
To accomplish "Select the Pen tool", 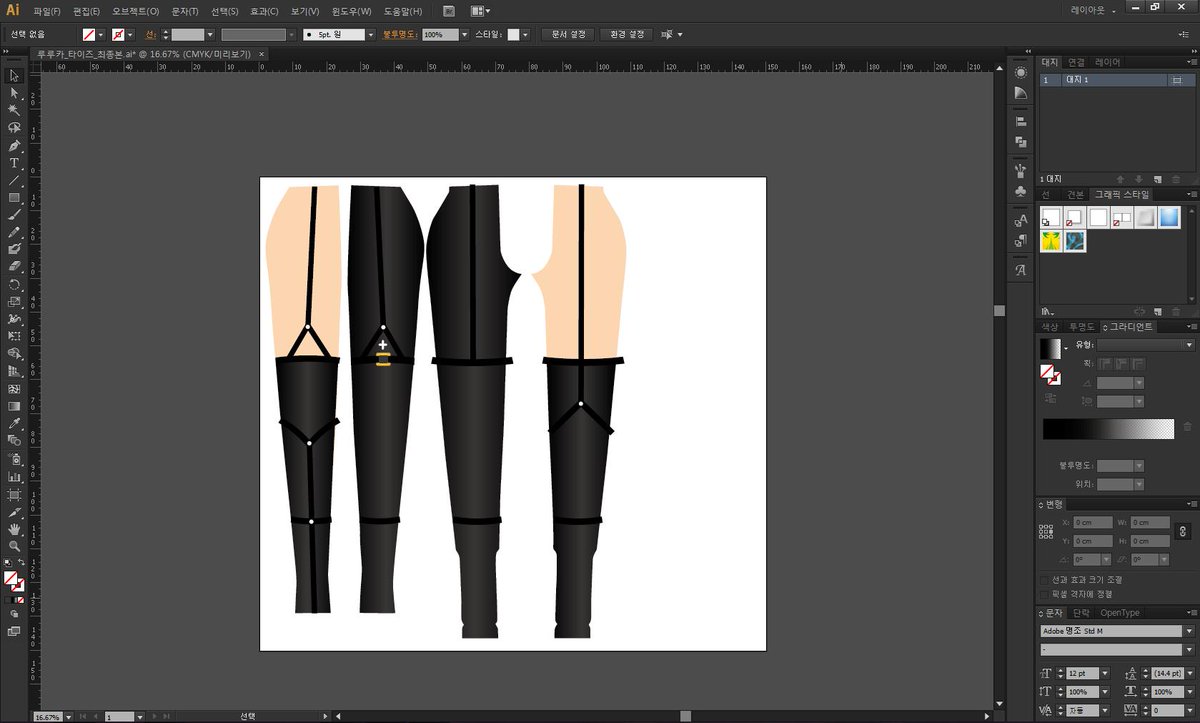I will [14, 145].
